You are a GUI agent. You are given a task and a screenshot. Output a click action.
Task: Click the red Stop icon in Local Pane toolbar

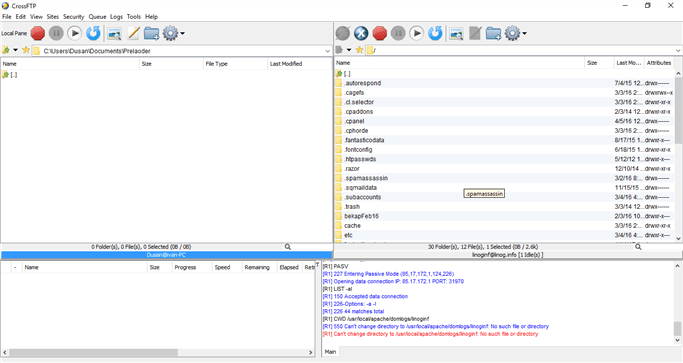pos(38,33)
